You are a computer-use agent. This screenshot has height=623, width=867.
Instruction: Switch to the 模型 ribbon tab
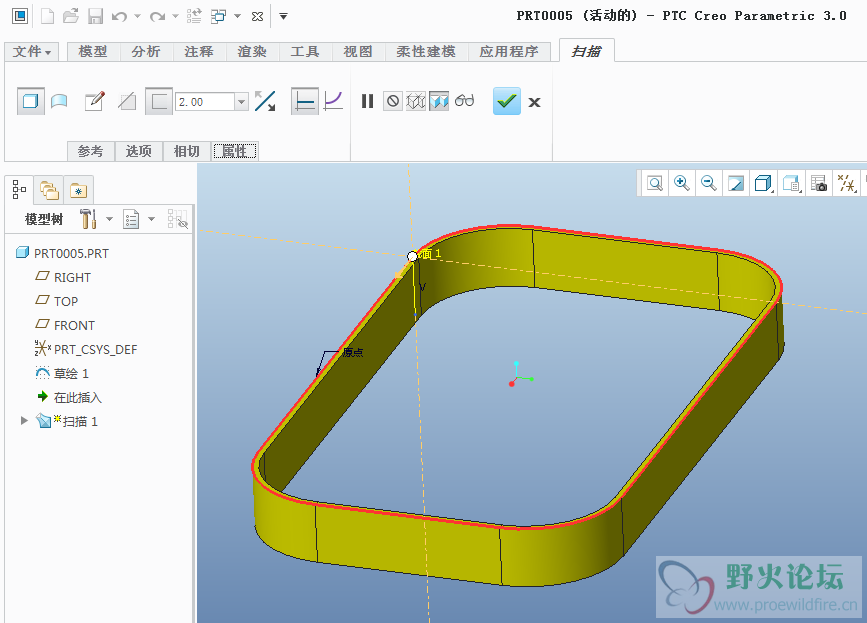click(x=93, y=51)
